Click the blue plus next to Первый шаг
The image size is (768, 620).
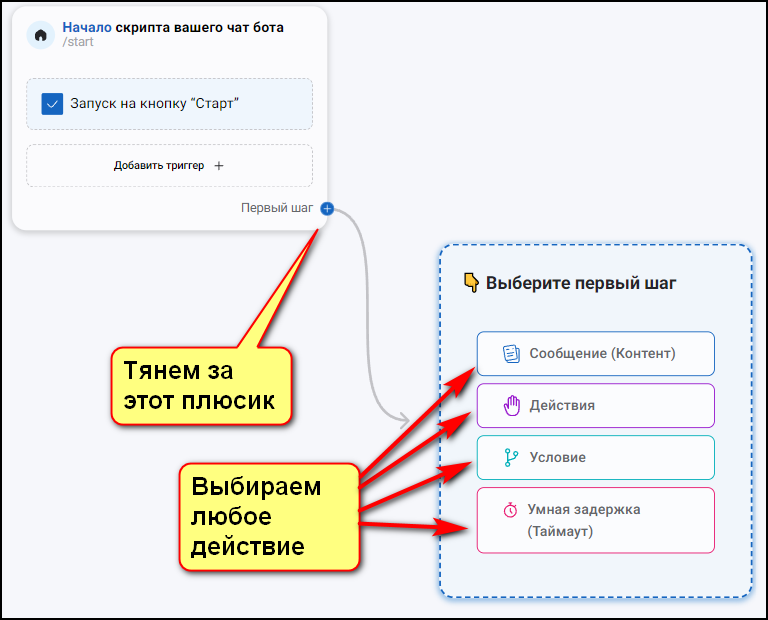327,209
